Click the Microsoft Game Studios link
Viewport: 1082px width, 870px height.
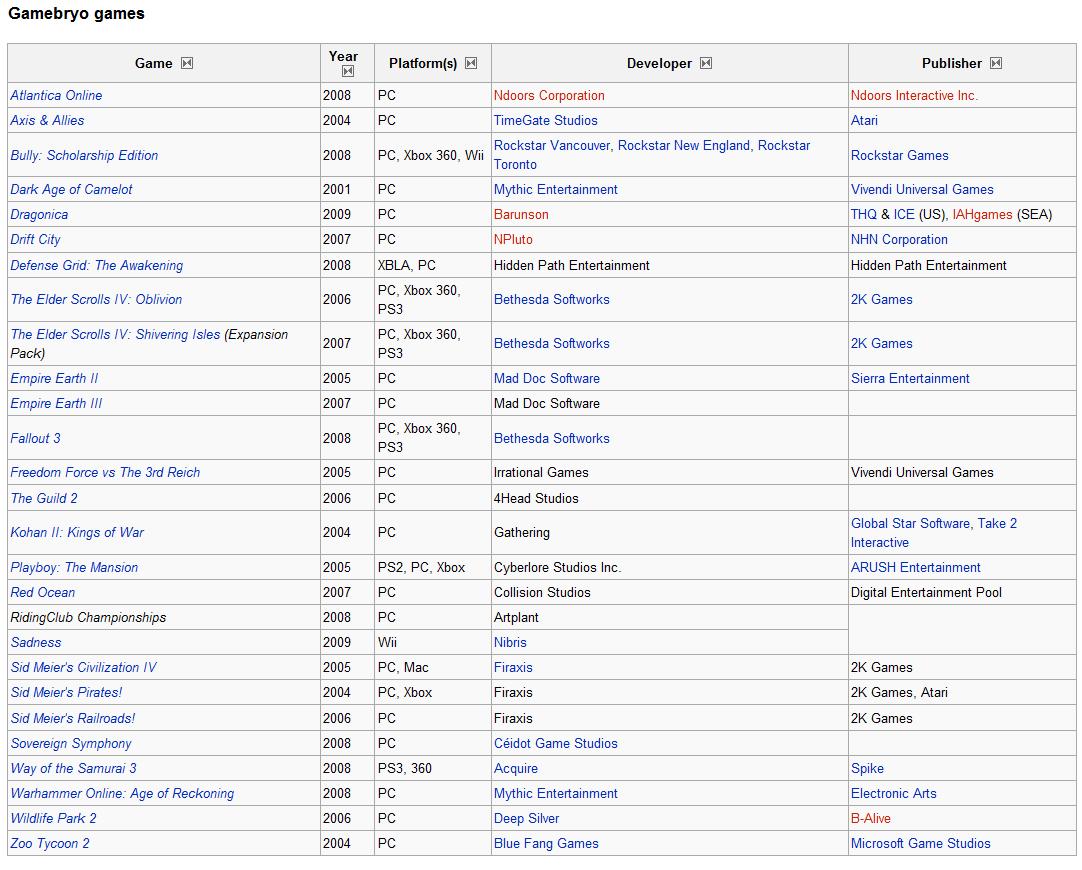(x=920, y=843)
